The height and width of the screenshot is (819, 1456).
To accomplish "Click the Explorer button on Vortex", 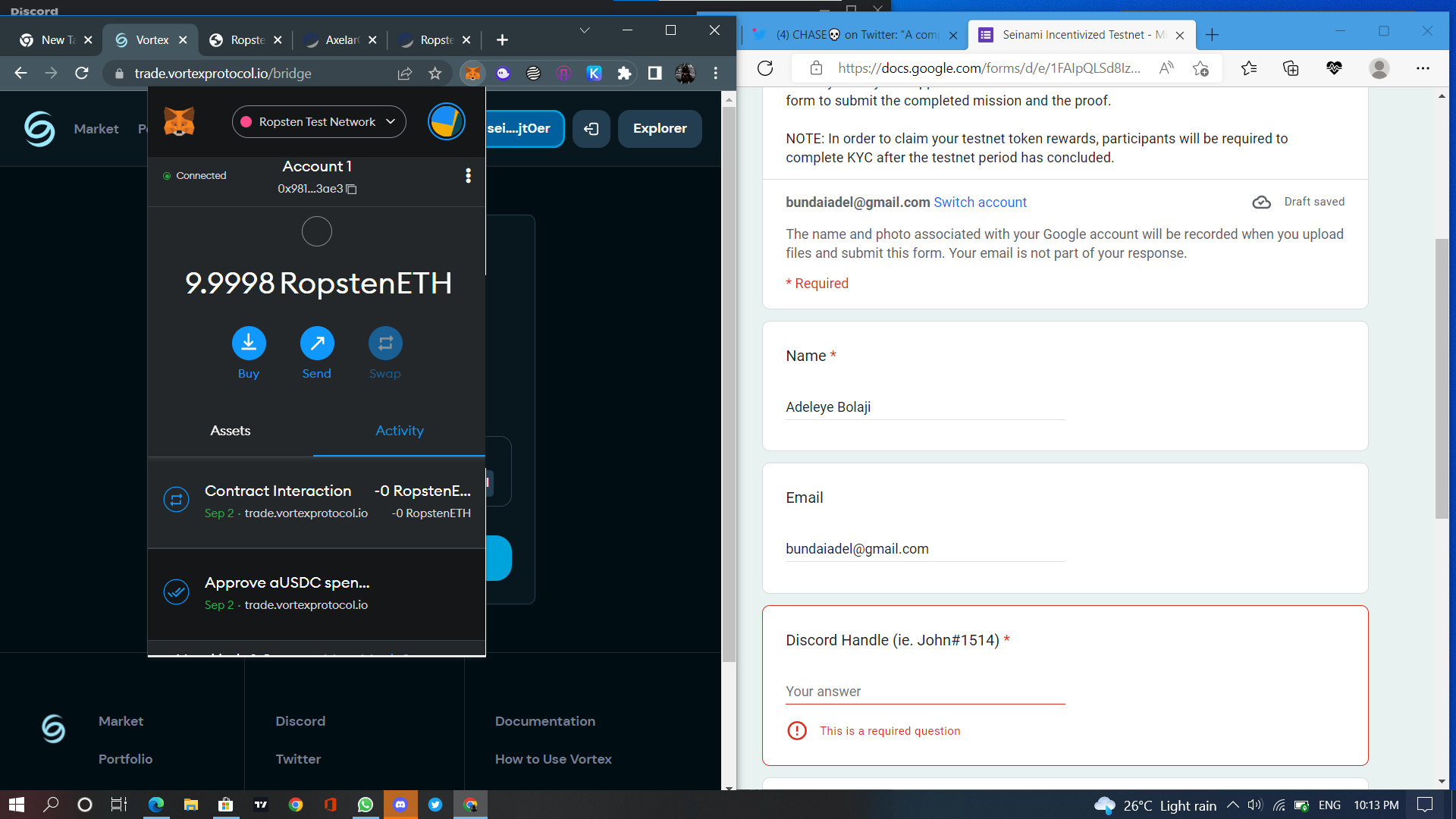I will [660, 129].
